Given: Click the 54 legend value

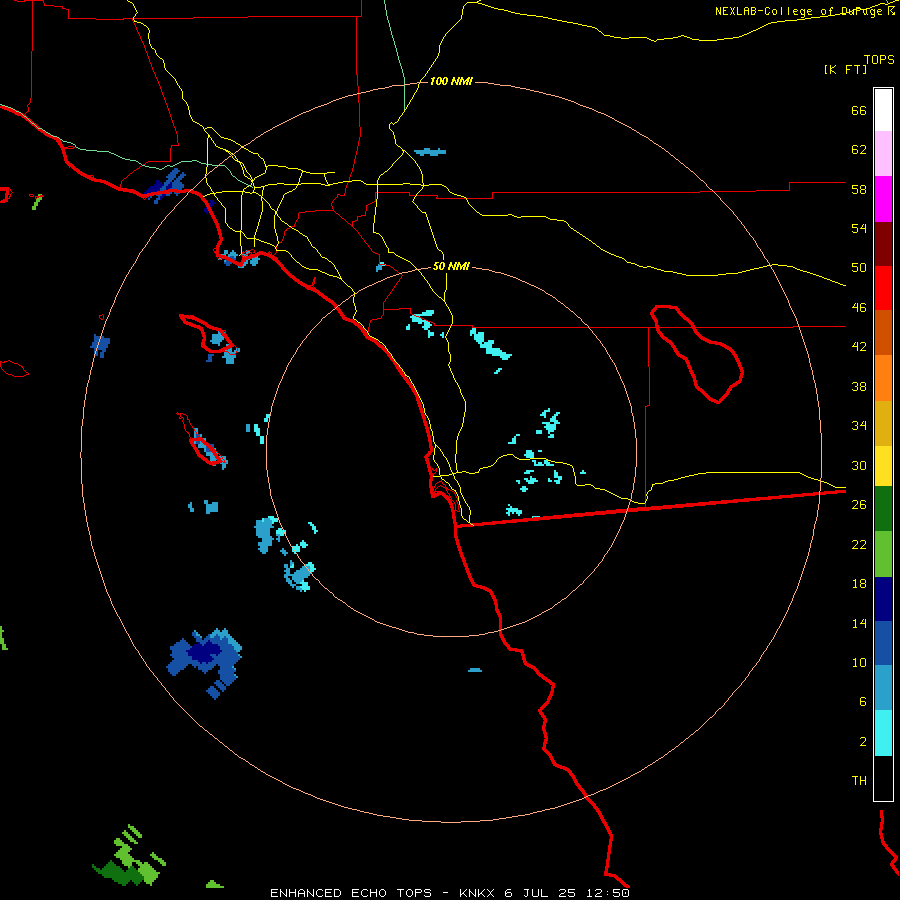Looking at the screenshot, I should coord(859,228).
